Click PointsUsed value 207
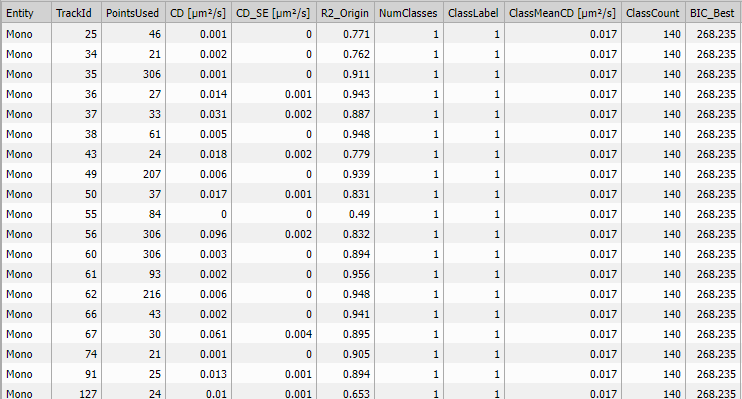 [x=152, y=174]
